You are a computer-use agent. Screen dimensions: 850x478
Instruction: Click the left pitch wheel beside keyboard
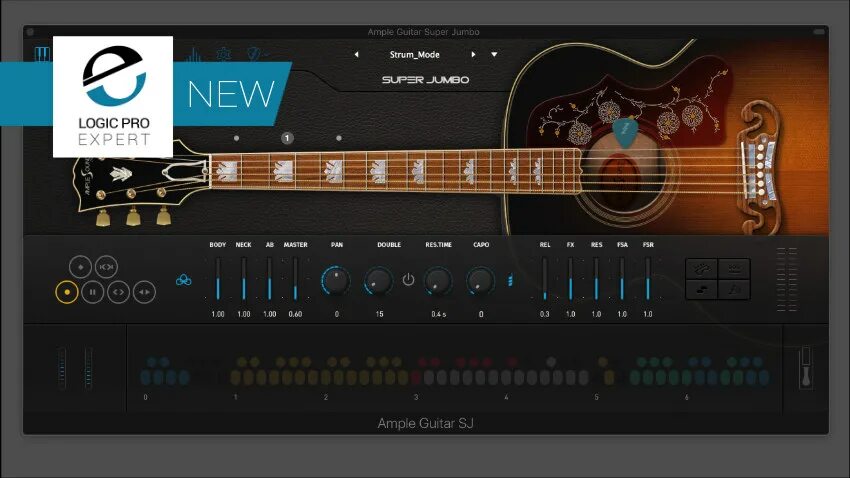coord(62,369)
